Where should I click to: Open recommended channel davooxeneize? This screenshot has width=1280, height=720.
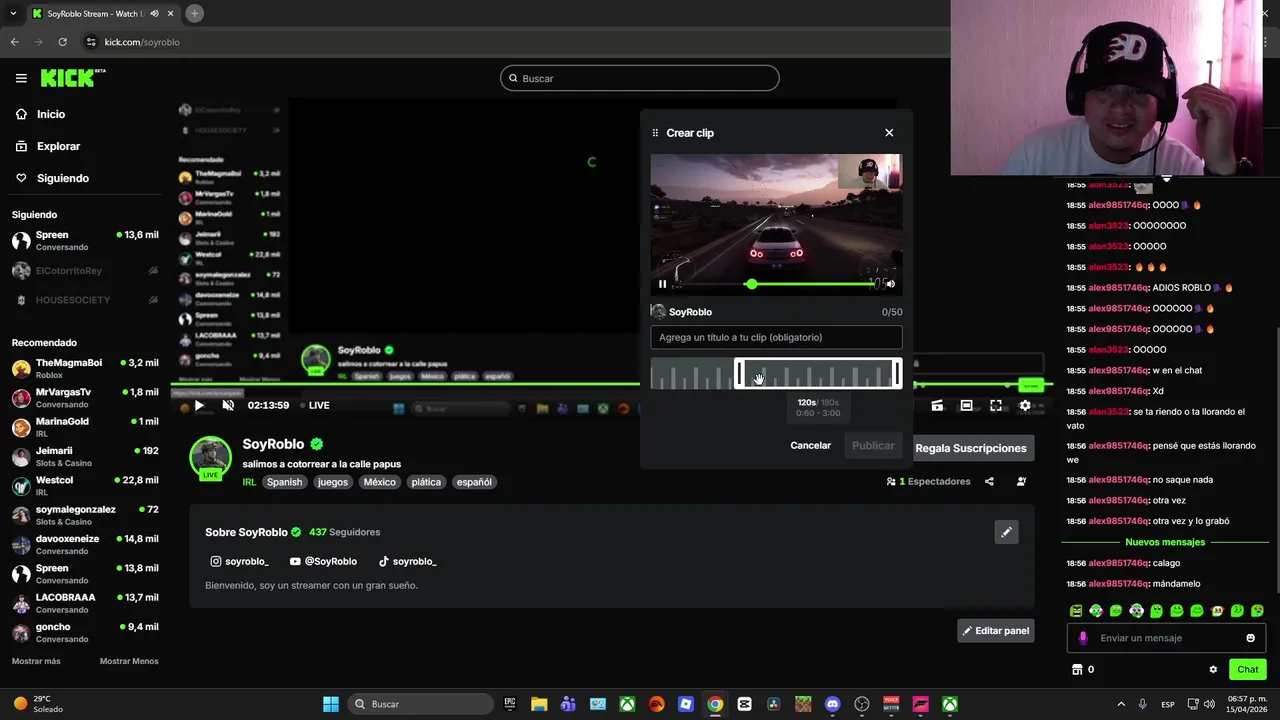coord(85,544)
